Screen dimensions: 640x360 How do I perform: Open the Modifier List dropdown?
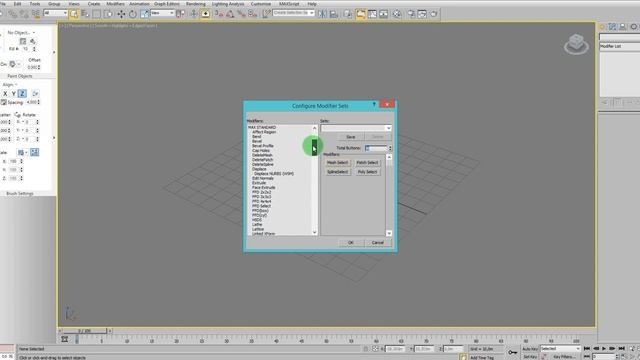pos(620,47)
